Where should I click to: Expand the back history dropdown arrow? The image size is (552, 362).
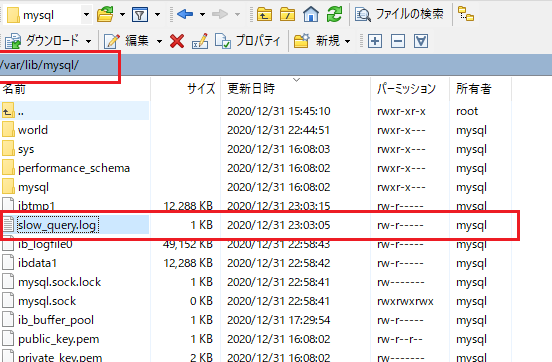[x=202, y=15]
